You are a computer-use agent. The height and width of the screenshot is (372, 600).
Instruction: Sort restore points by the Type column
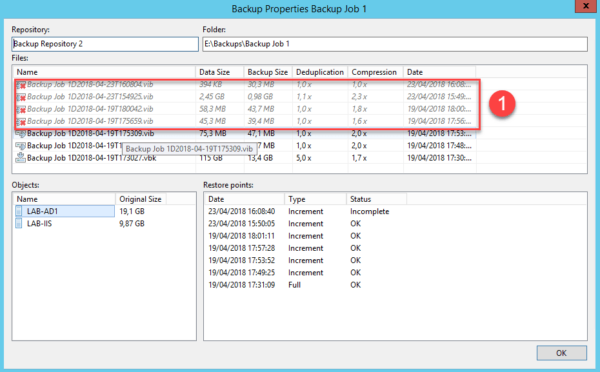[x=316, y=199]
